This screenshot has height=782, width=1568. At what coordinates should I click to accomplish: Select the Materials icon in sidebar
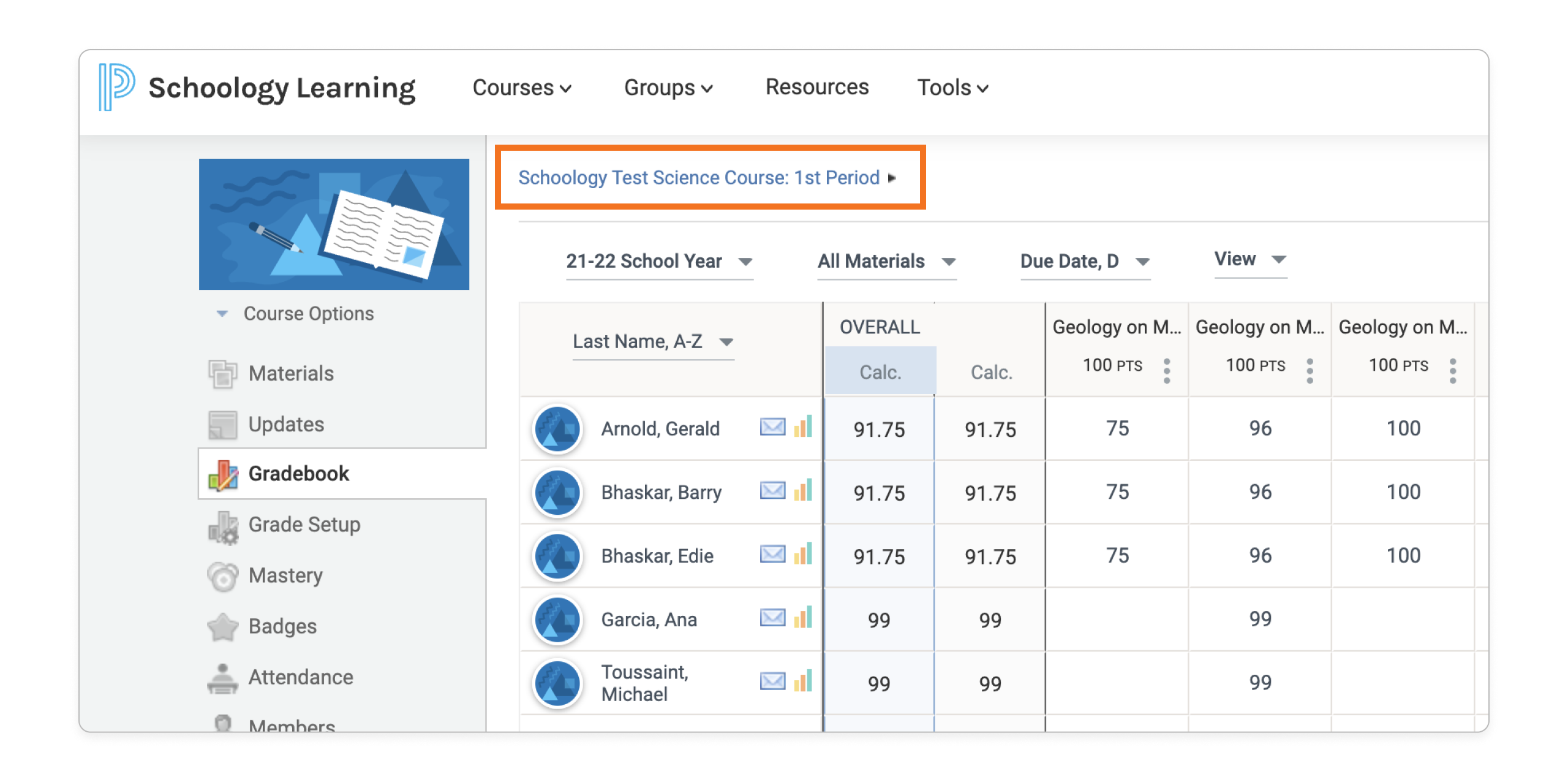tap(224, 373)
